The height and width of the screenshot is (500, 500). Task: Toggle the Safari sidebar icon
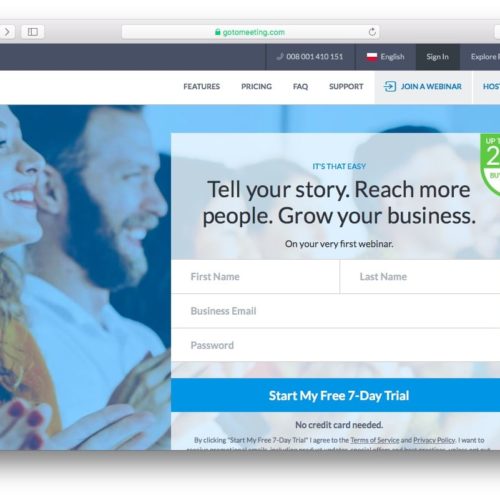pos(33,32)
